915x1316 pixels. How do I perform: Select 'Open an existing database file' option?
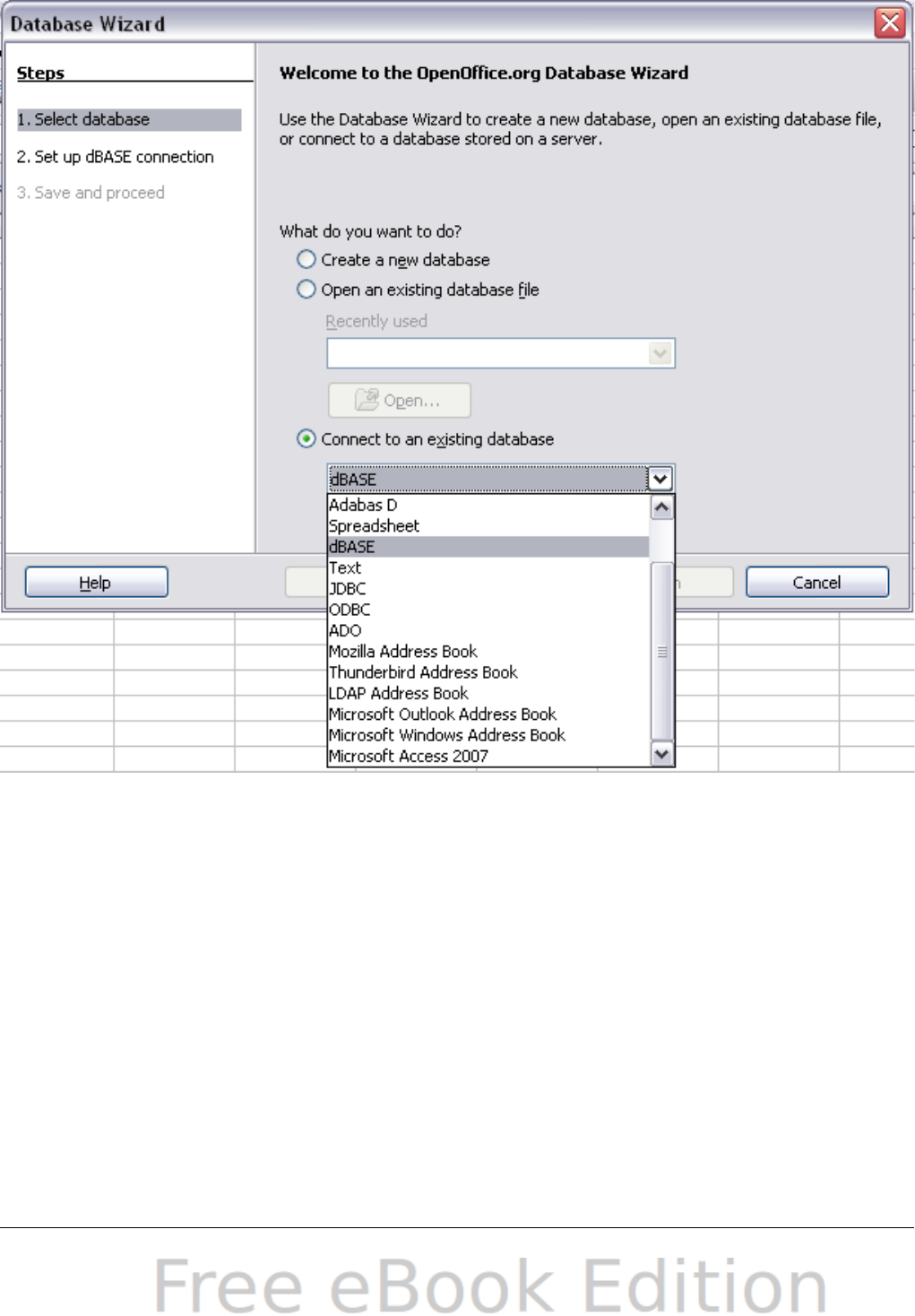tap(306, 289)
